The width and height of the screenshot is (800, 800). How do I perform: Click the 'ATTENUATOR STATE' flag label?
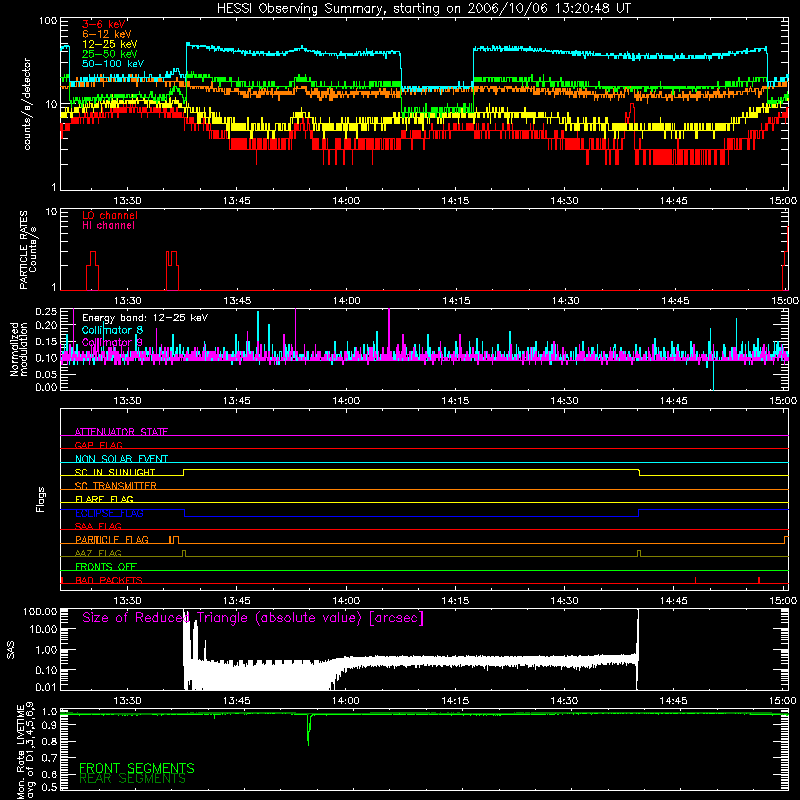(x=121, y=432)
